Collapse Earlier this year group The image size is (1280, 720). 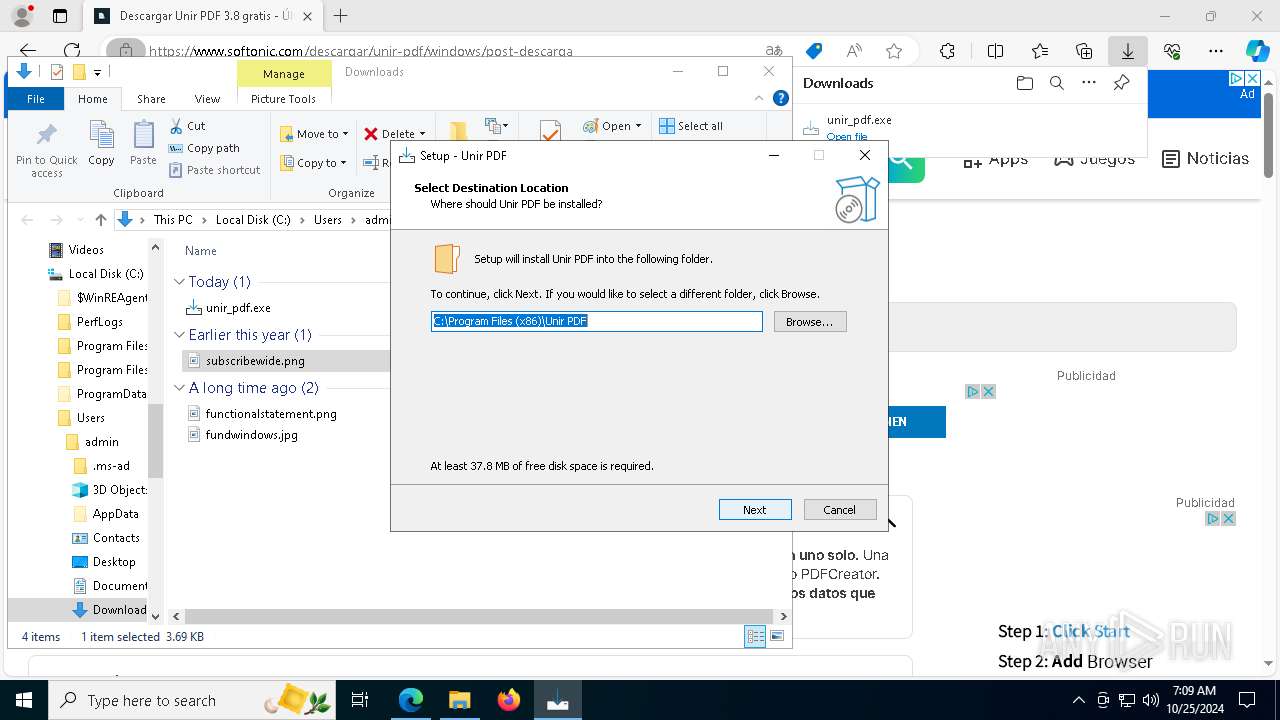pyautogui.click(x=180, y=335)
